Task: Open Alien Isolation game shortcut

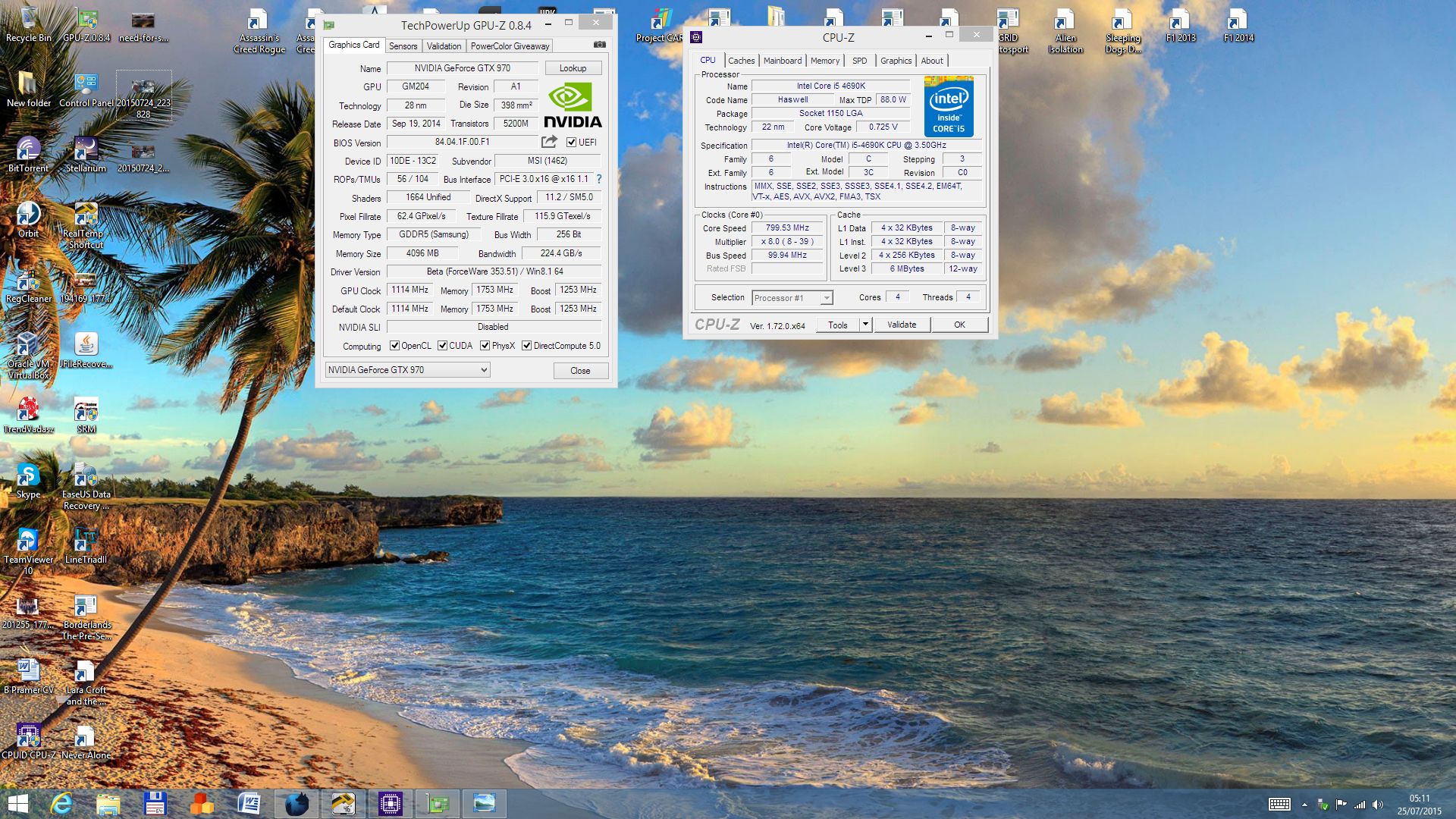Action: [1065, 30]
